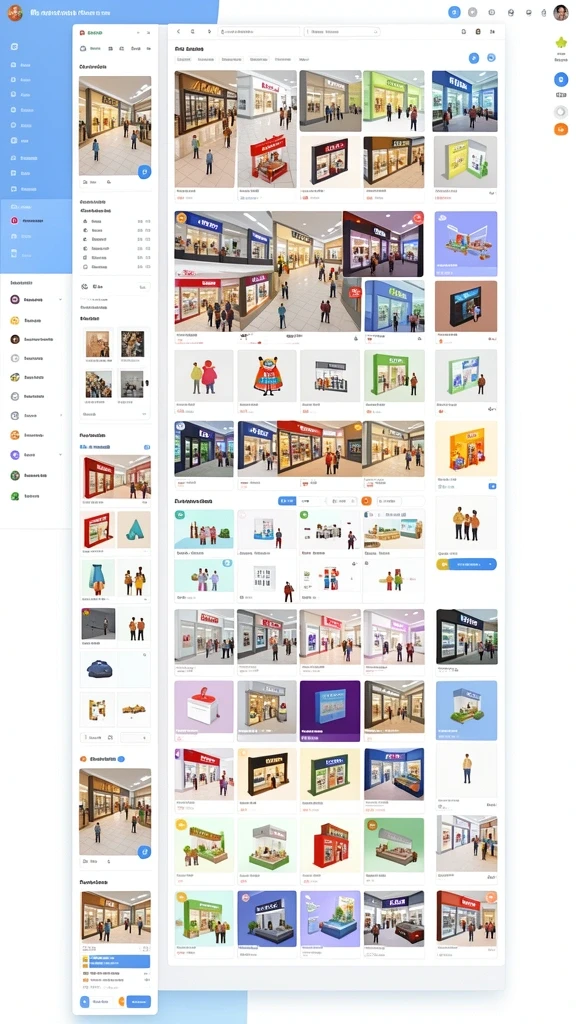Click the yellow segment beside the wide blue button
Viewport: 576px width, 1024px height.
(x=442, y=564)
